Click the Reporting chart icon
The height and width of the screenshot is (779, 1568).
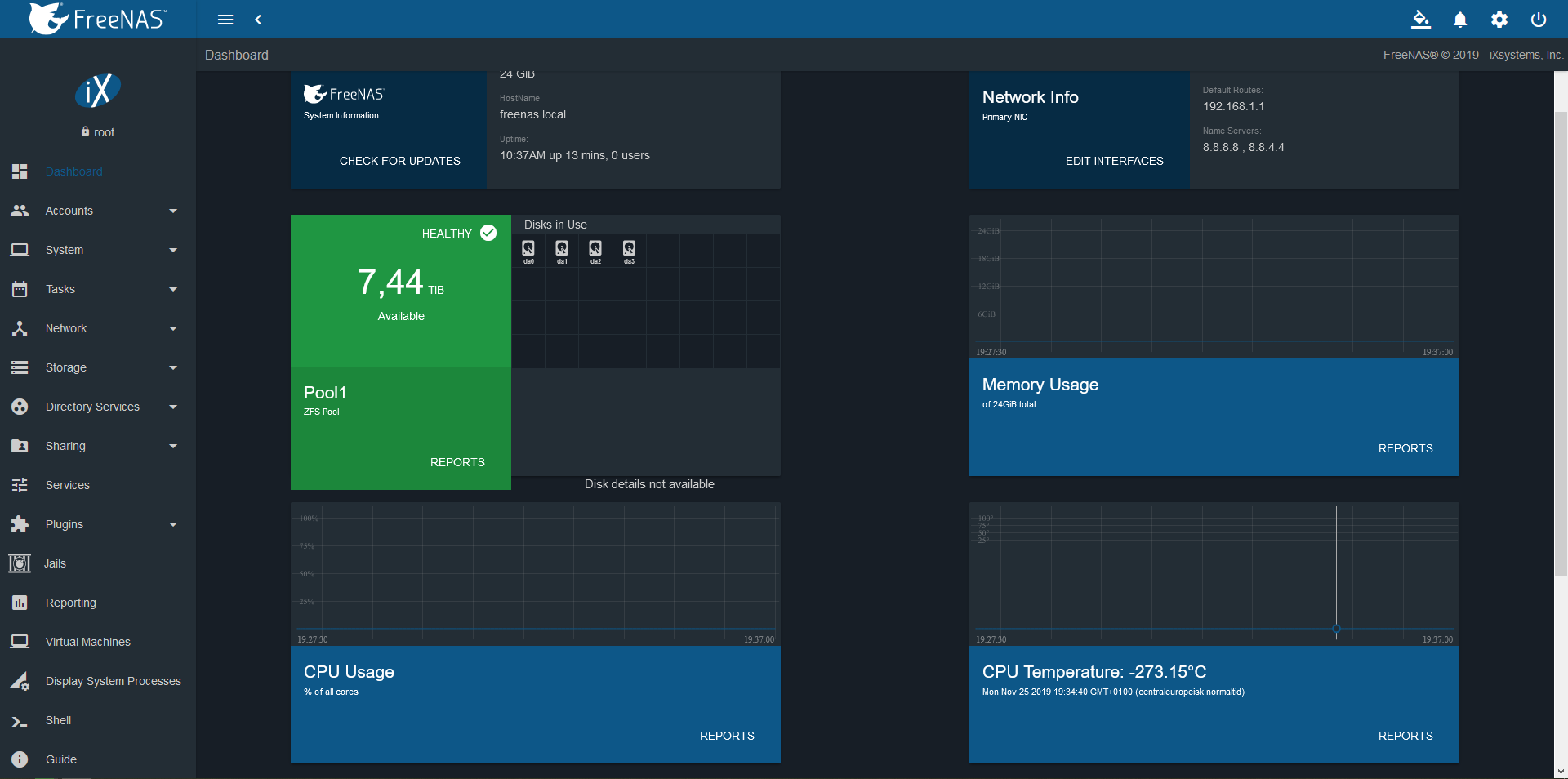click(x=20, y=603)
